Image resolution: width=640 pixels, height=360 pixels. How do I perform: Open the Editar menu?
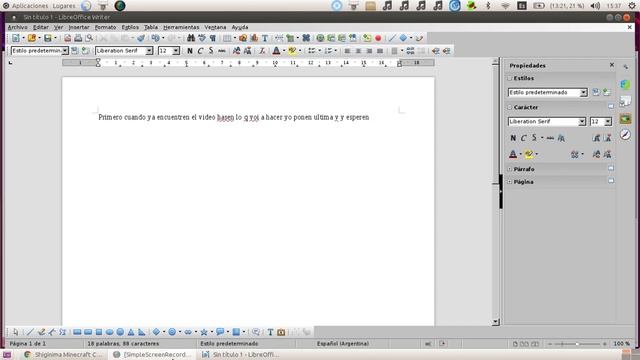pos(41,27)
